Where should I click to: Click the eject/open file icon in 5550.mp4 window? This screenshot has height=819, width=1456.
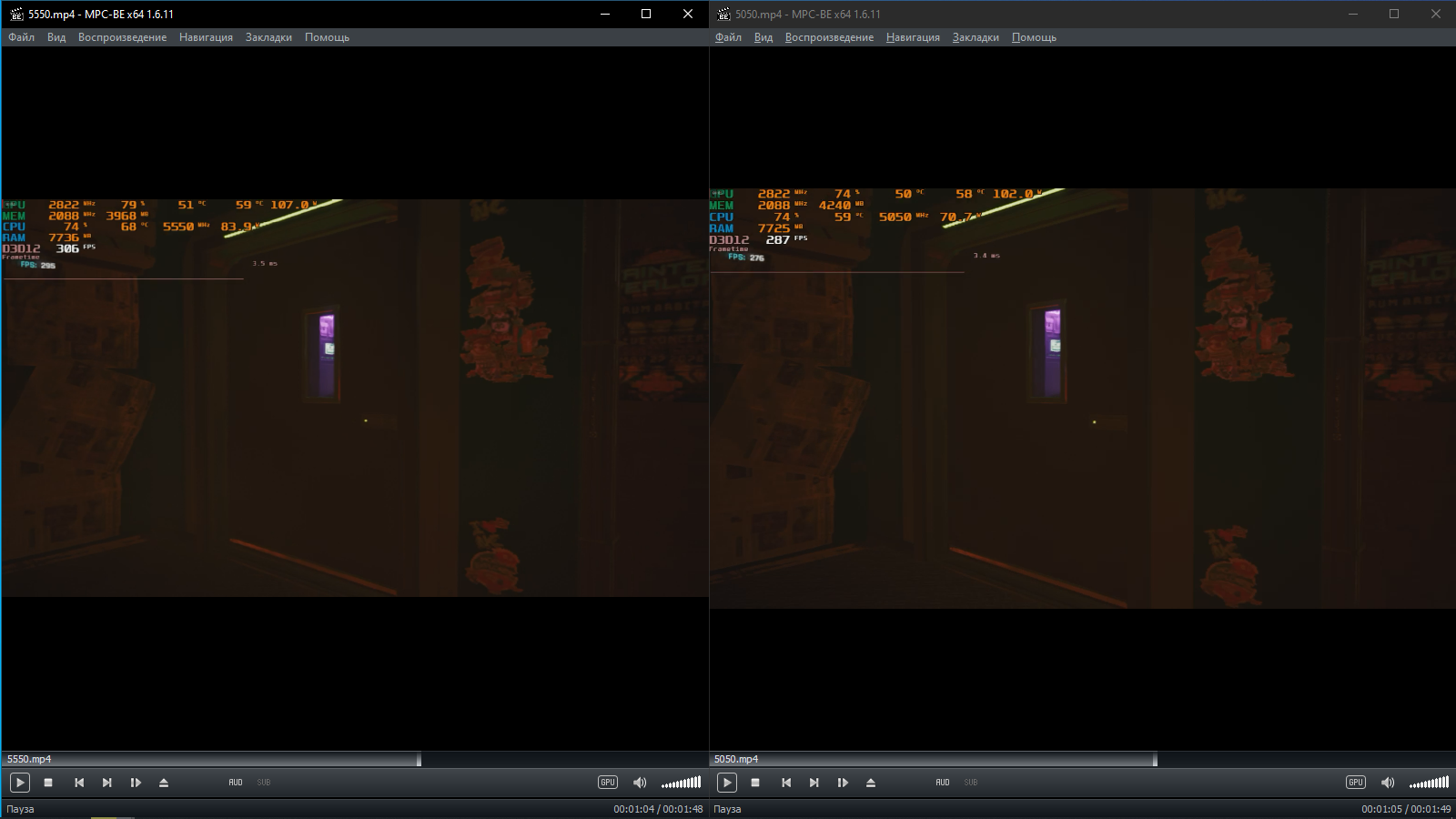click(164, 783)
